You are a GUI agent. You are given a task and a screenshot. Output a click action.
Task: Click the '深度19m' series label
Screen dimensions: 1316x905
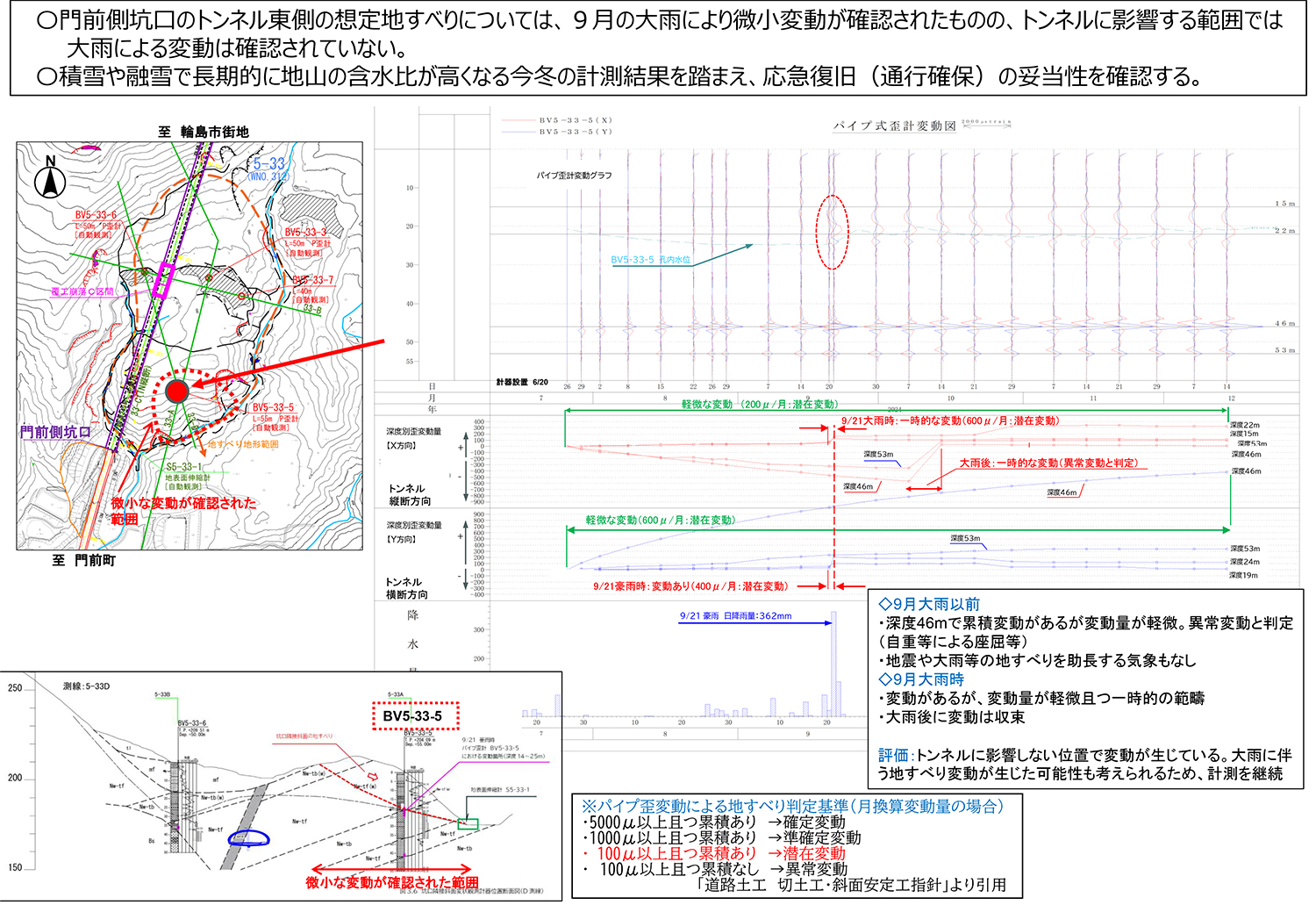[1244, 576]
